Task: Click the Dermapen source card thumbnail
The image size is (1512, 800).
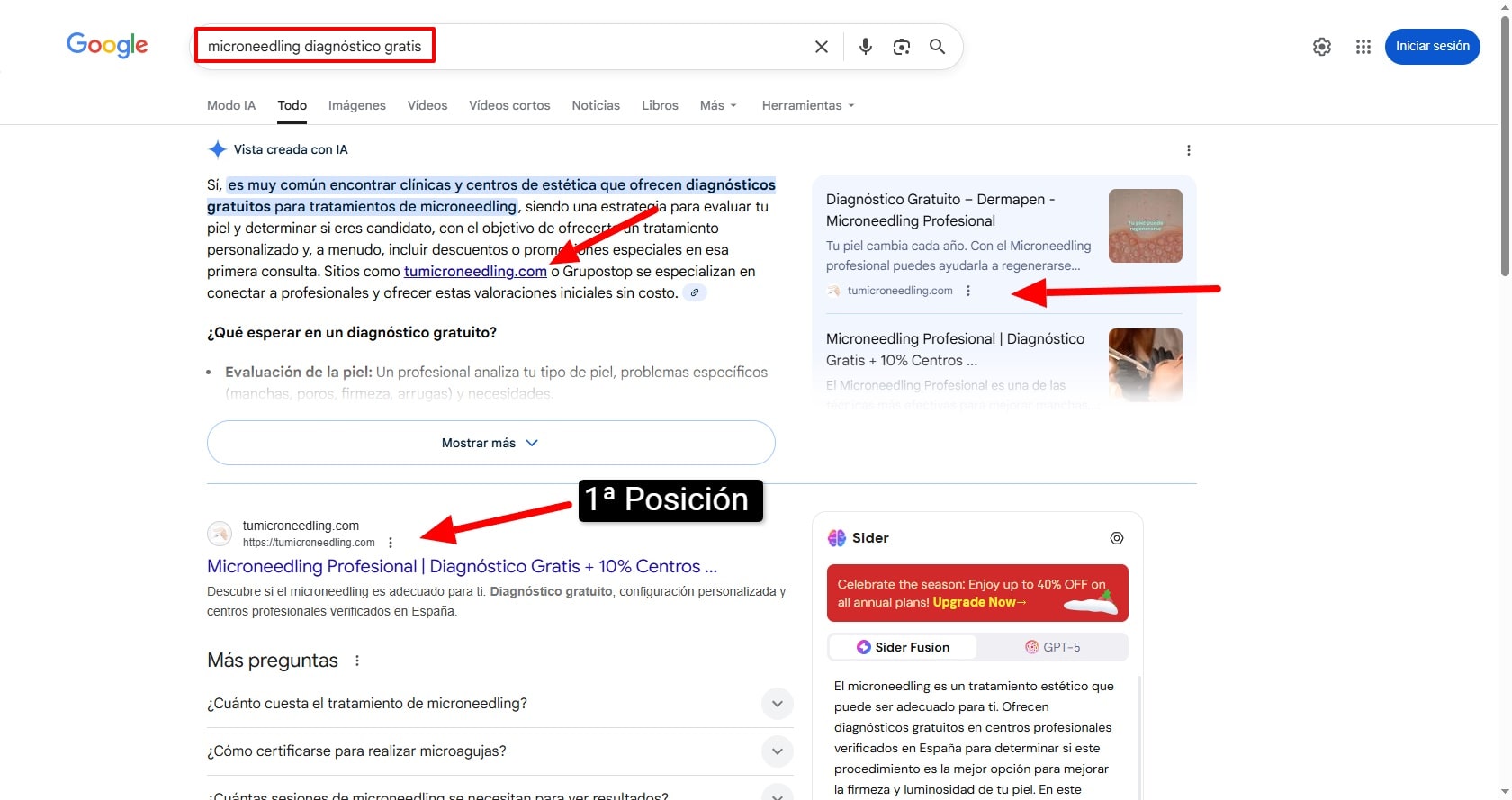Action: [1145, 226]
